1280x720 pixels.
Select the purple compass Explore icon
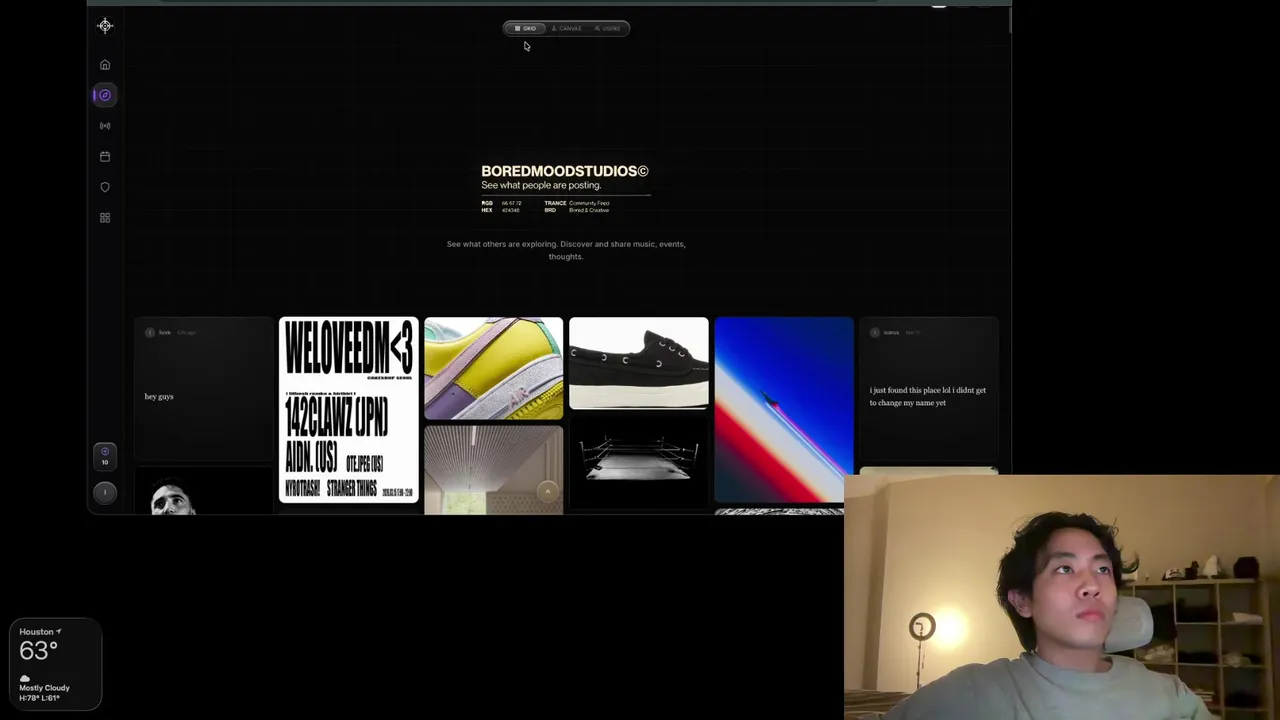(105, 95)
